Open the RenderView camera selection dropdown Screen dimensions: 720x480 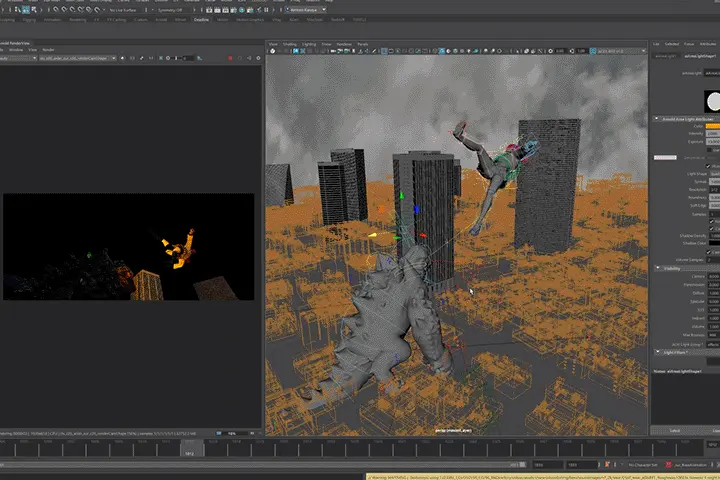78,58
